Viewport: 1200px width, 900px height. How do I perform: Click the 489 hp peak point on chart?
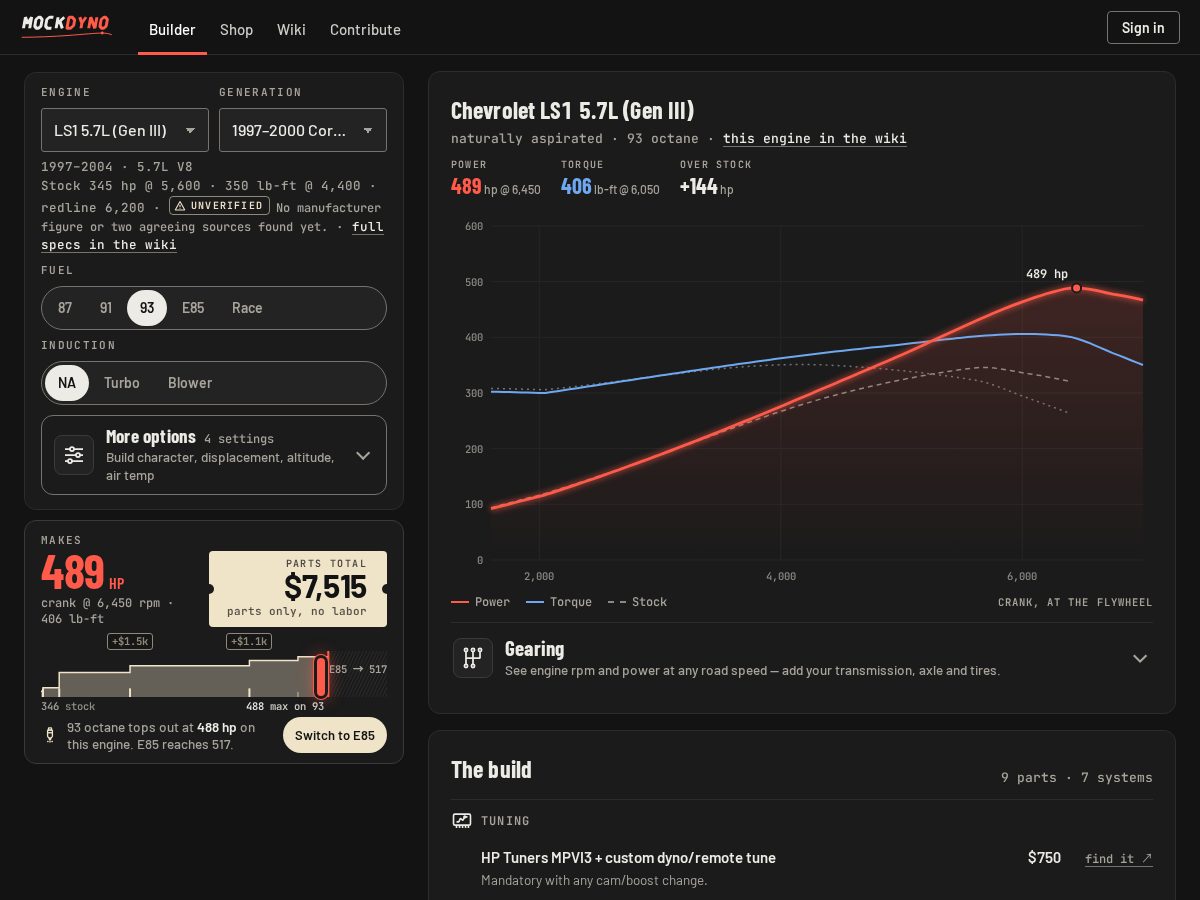(x=1076, y=288)
